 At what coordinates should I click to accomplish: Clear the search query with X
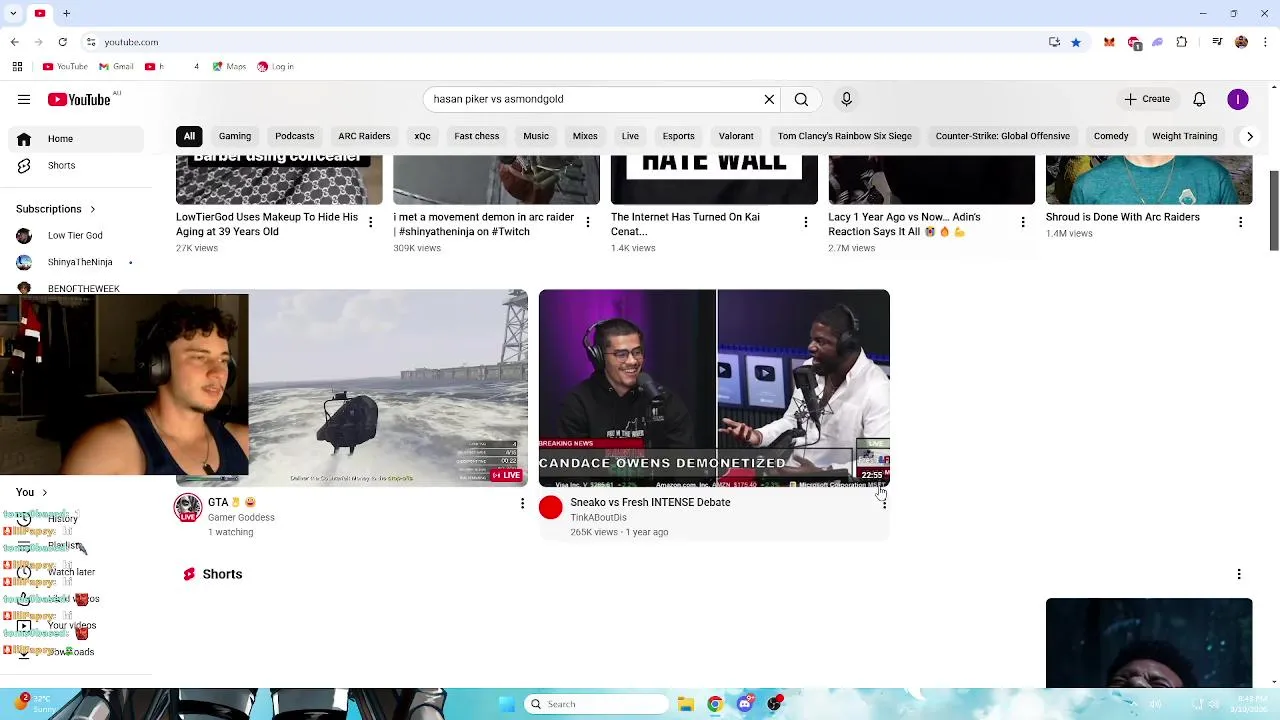tap(769, 99)
